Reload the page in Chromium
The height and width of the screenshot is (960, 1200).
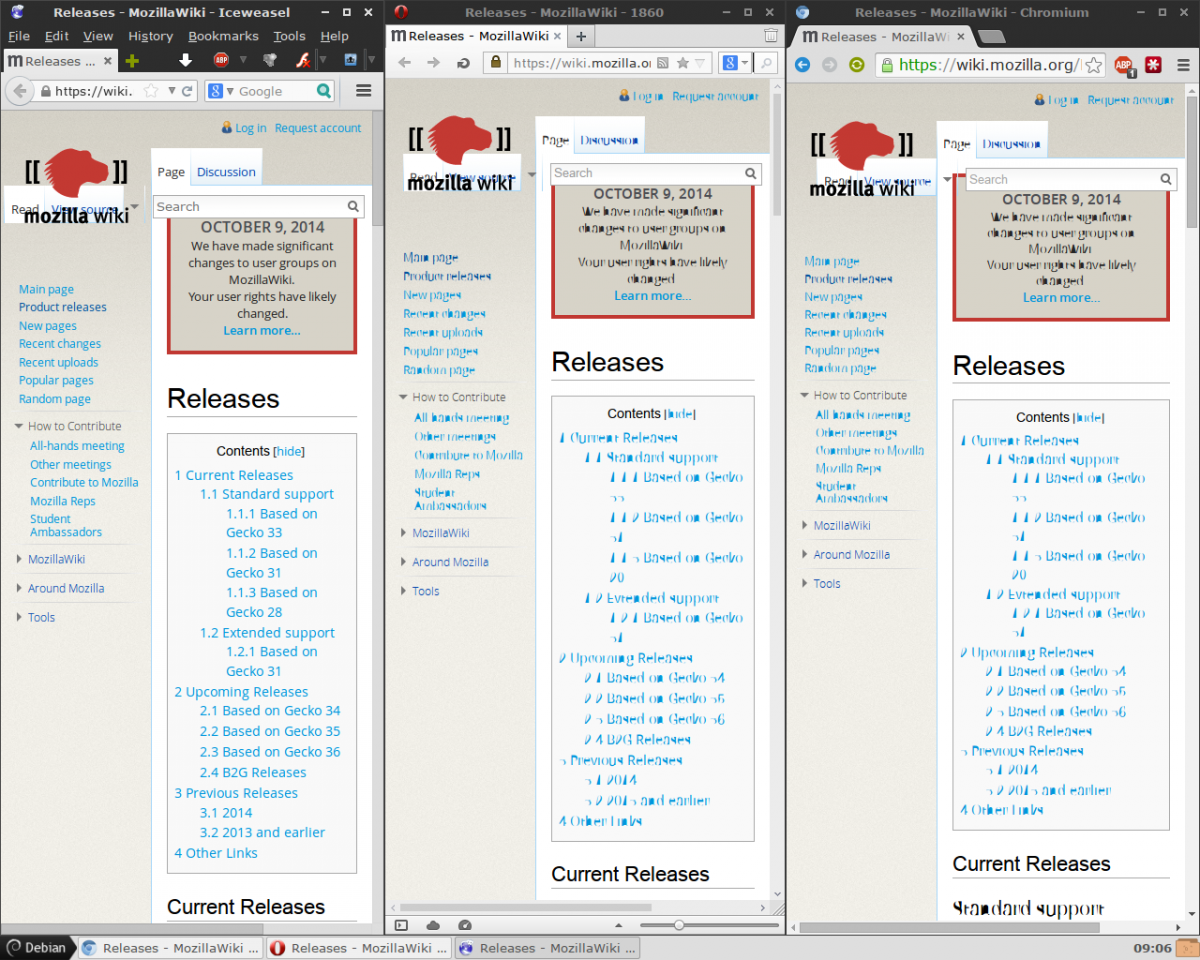click(856, 65)
